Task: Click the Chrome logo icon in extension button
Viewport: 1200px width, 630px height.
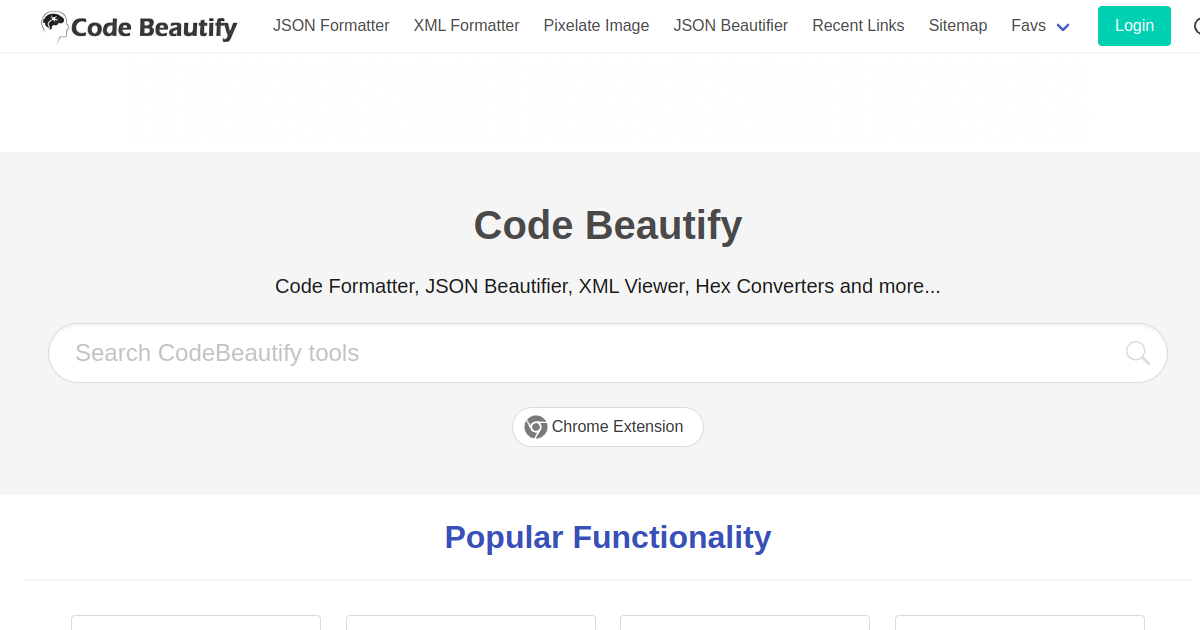Action: tap(536, 427)
